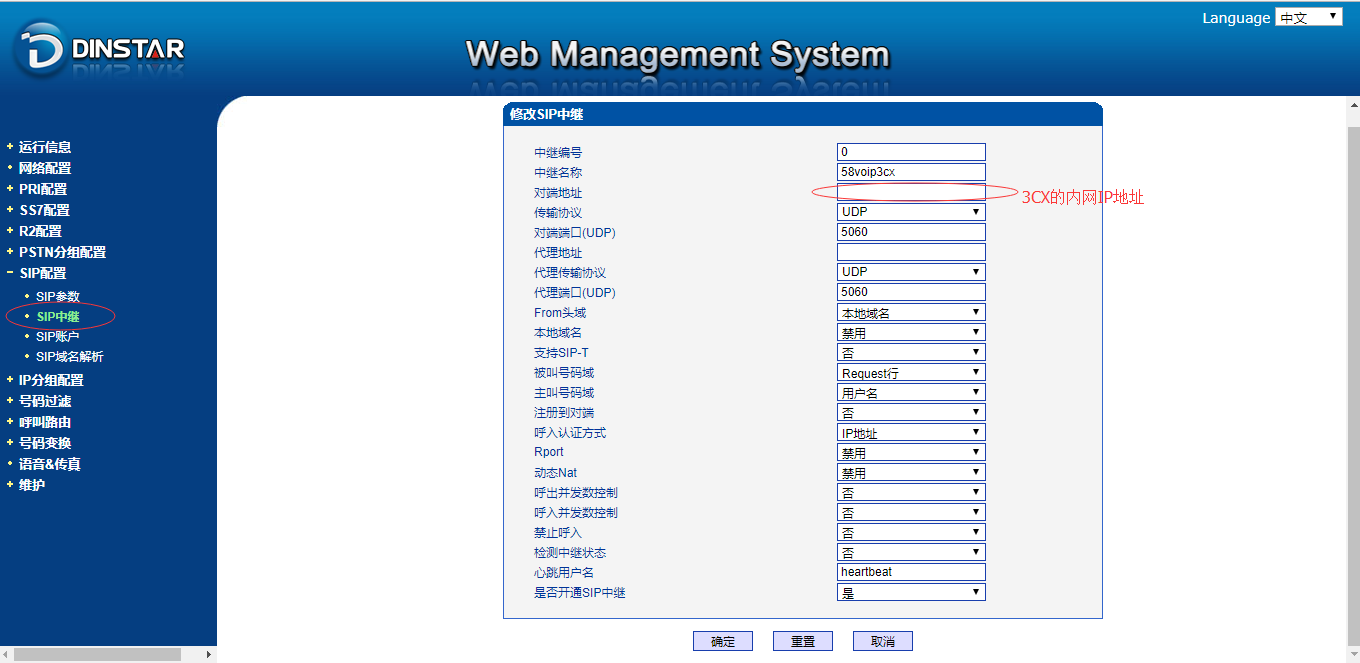
Task: Open the 动态Nat dropdown
Action: [x=911, y=472]
